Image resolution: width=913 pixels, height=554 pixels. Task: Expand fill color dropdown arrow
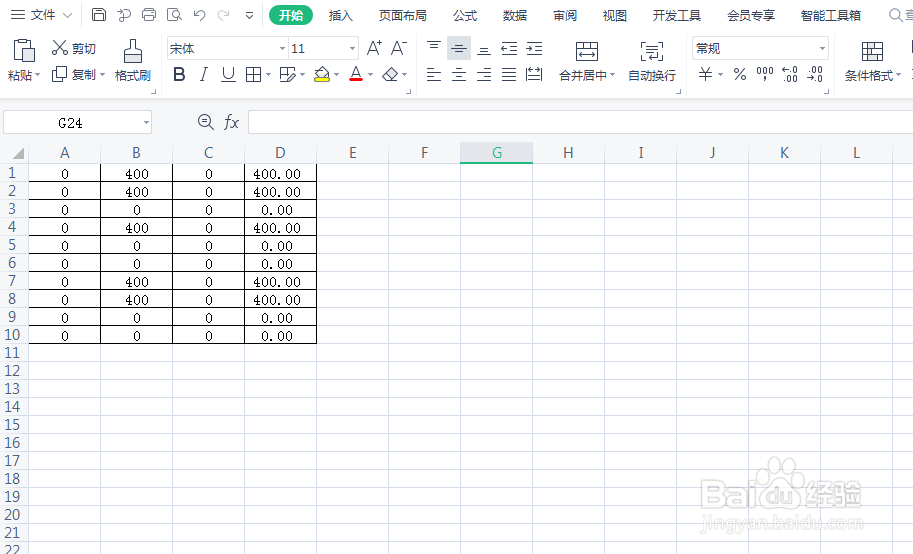tap(337, 75)
